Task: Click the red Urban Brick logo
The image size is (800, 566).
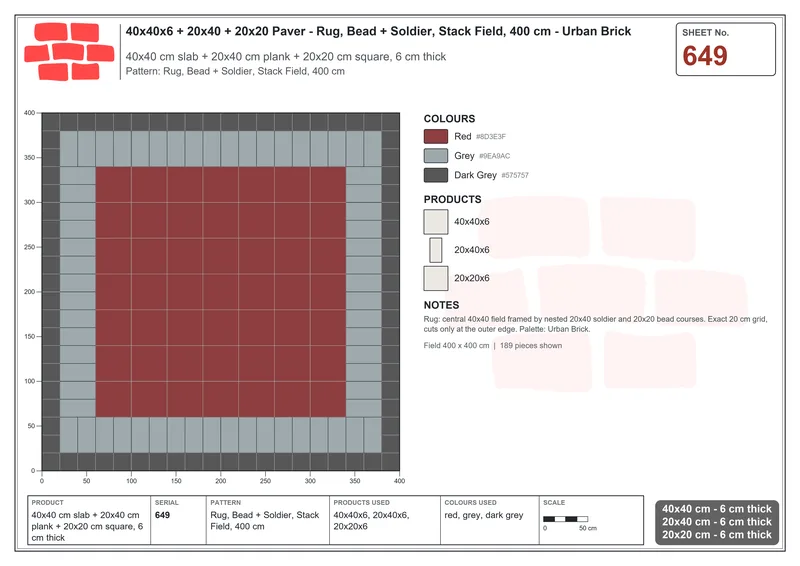Action: pyautogui.click(x=69, y=51)
